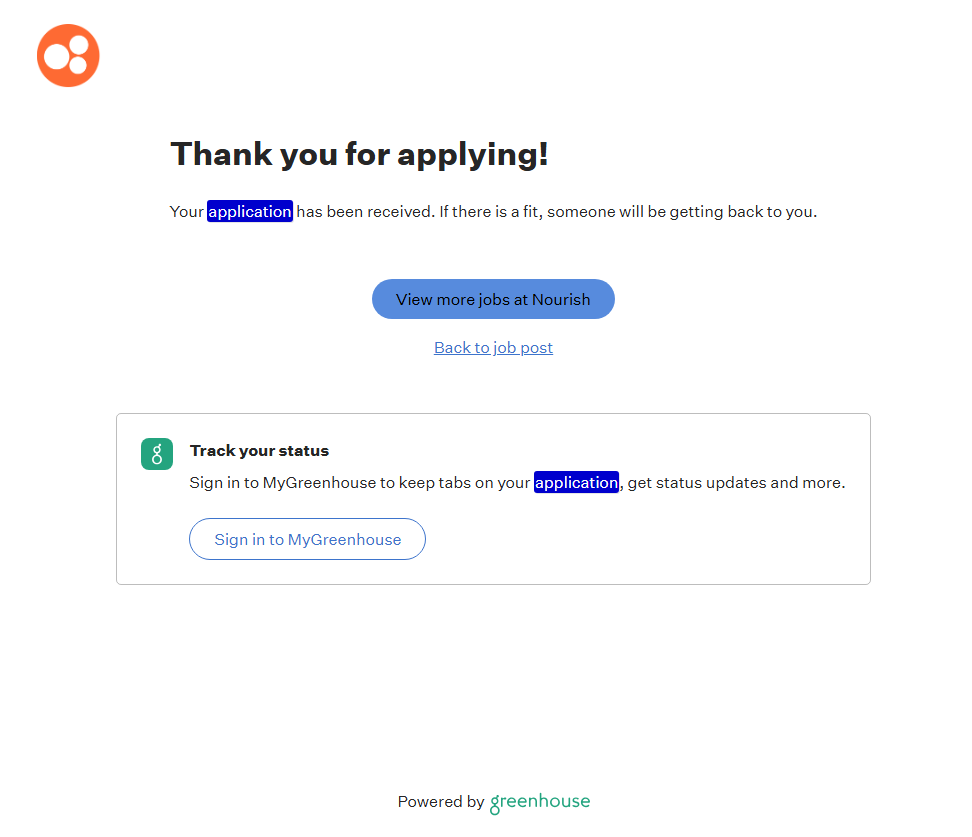Click the orange Nourish logo

tap(68, 55)
